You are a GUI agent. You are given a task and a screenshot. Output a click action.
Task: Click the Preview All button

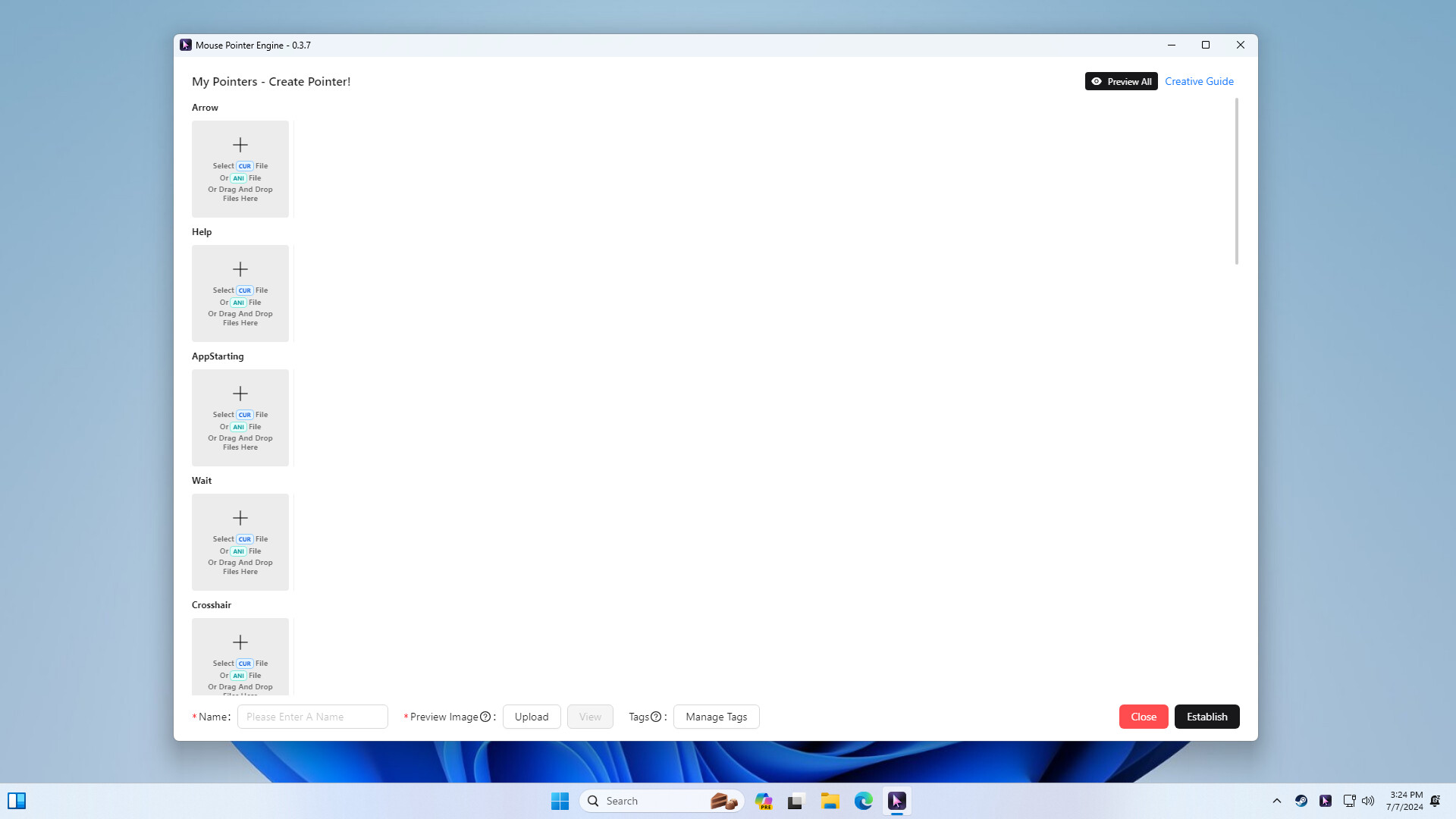(1121, 81)
